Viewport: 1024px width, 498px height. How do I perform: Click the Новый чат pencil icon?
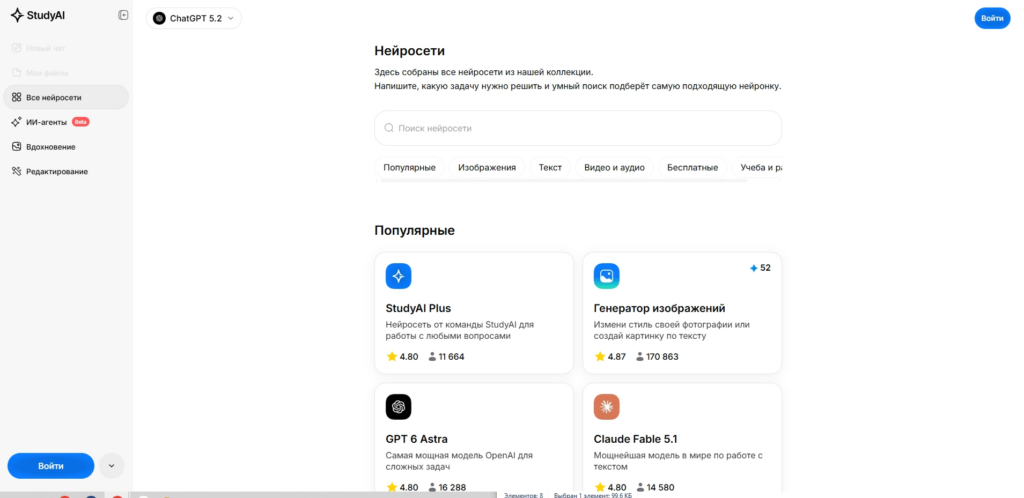tap(17, 48)
